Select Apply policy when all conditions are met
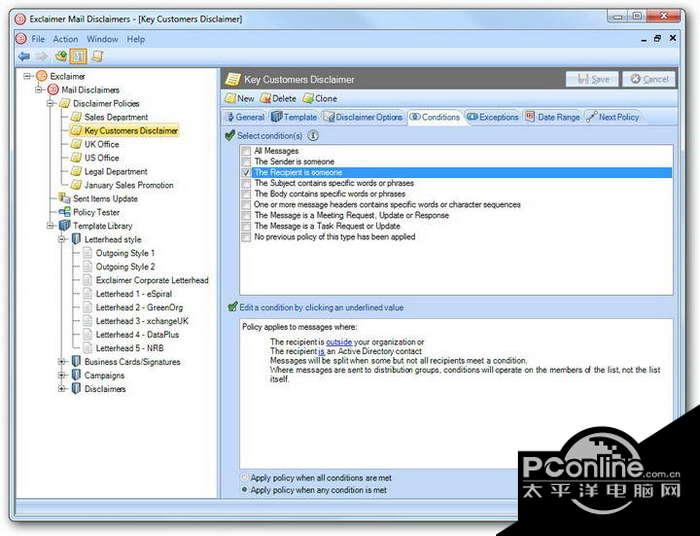Image resolution: width=700 pixels, height=536 pixels. click(244, 478)
